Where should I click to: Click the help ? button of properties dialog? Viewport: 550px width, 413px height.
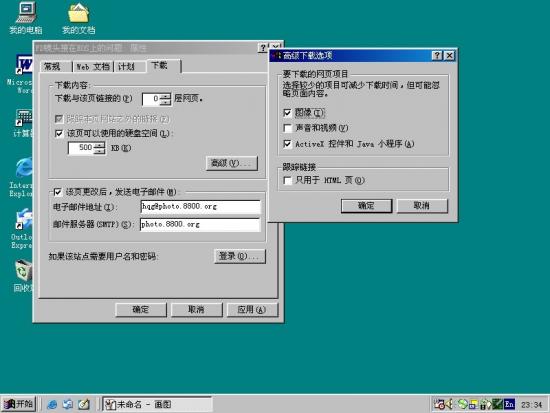(x=263, y=48)
